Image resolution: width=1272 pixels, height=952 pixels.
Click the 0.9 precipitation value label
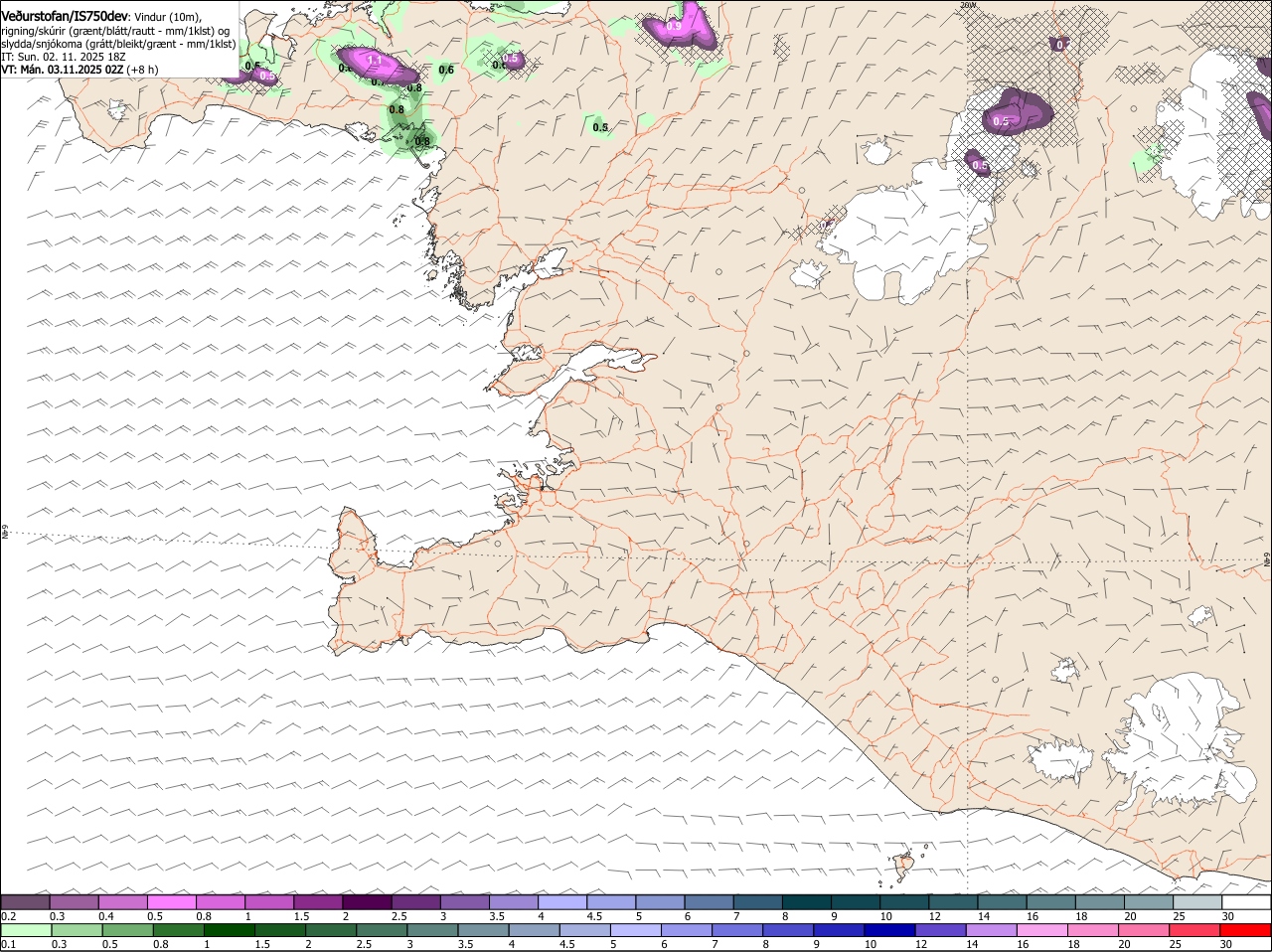click(x=675, y=26)
